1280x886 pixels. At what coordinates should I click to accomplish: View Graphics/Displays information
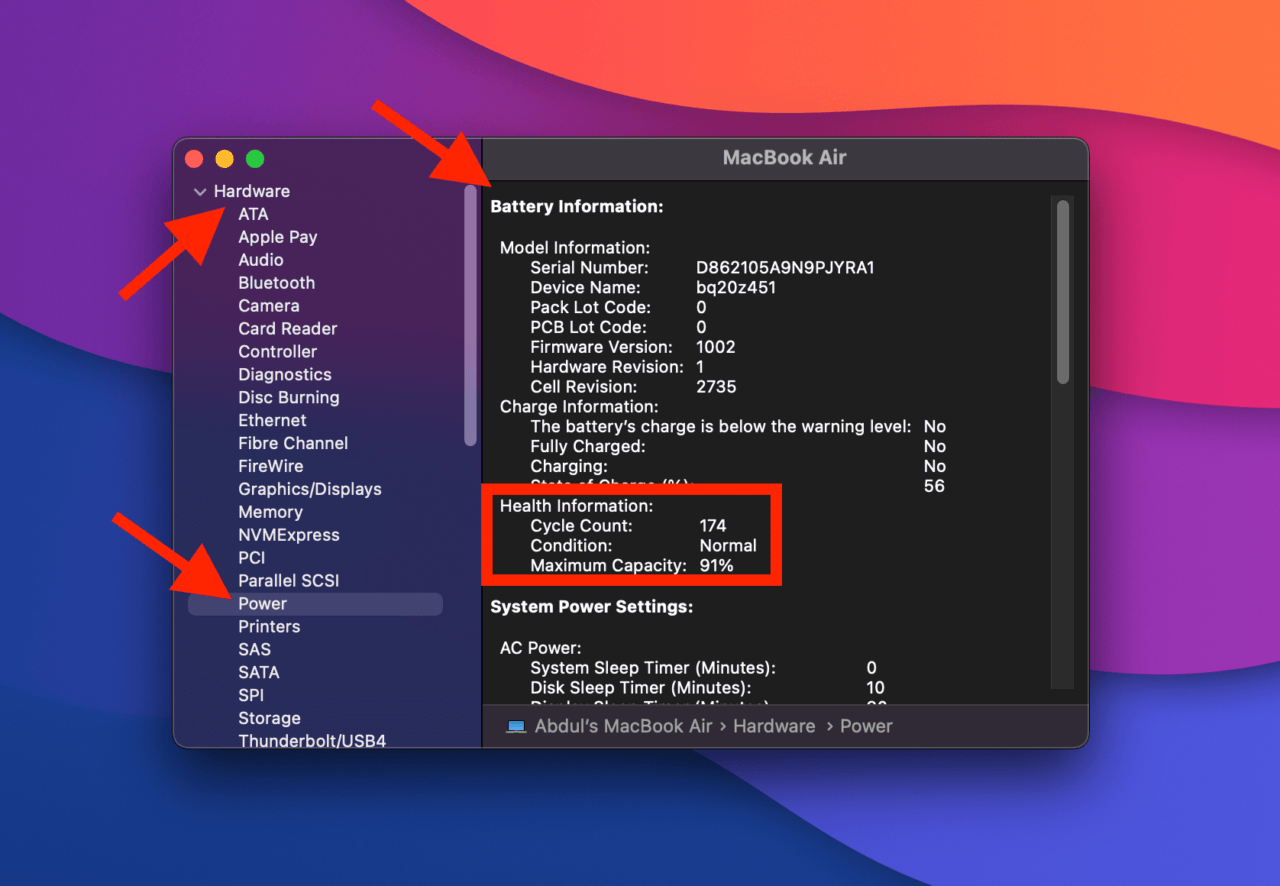309,489
